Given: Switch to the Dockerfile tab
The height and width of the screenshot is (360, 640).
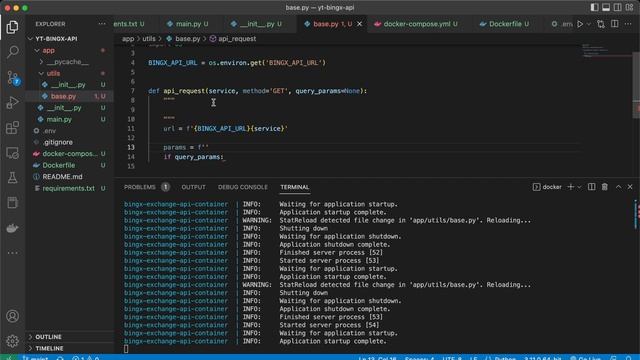Looking at the screenshot, I should (504, 24).
